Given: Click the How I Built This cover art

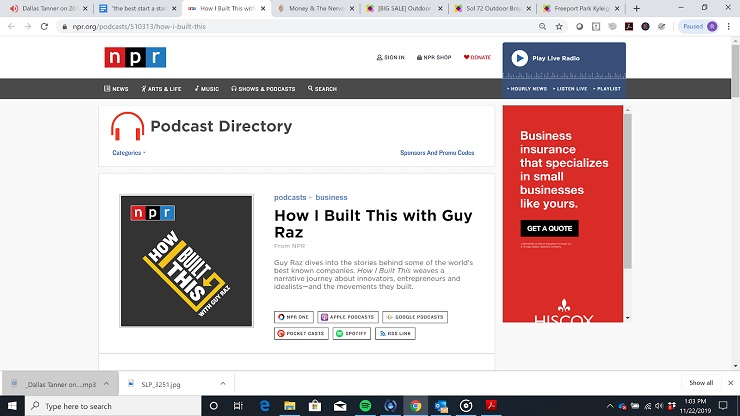Looking at the screenshot, I should pos(186,261).
